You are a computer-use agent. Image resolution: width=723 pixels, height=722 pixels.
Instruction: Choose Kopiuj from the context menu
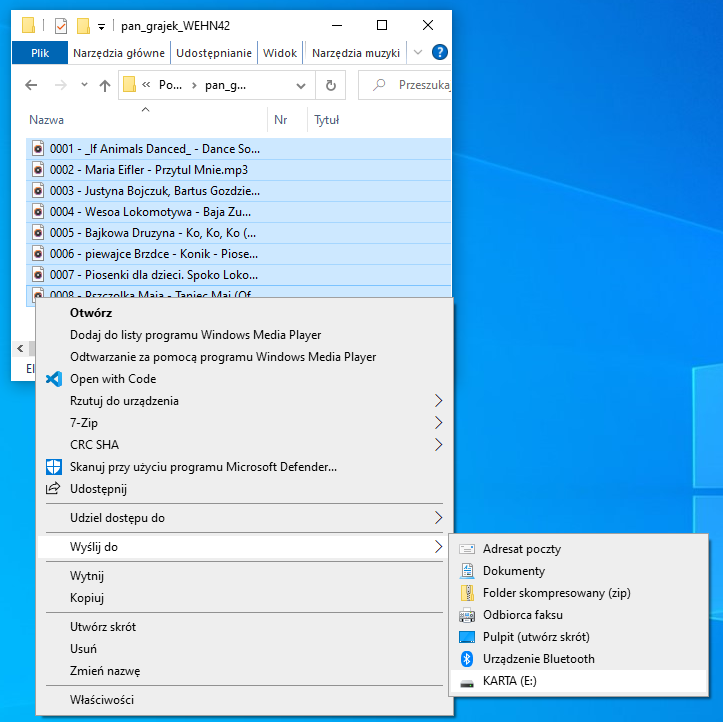87,598
